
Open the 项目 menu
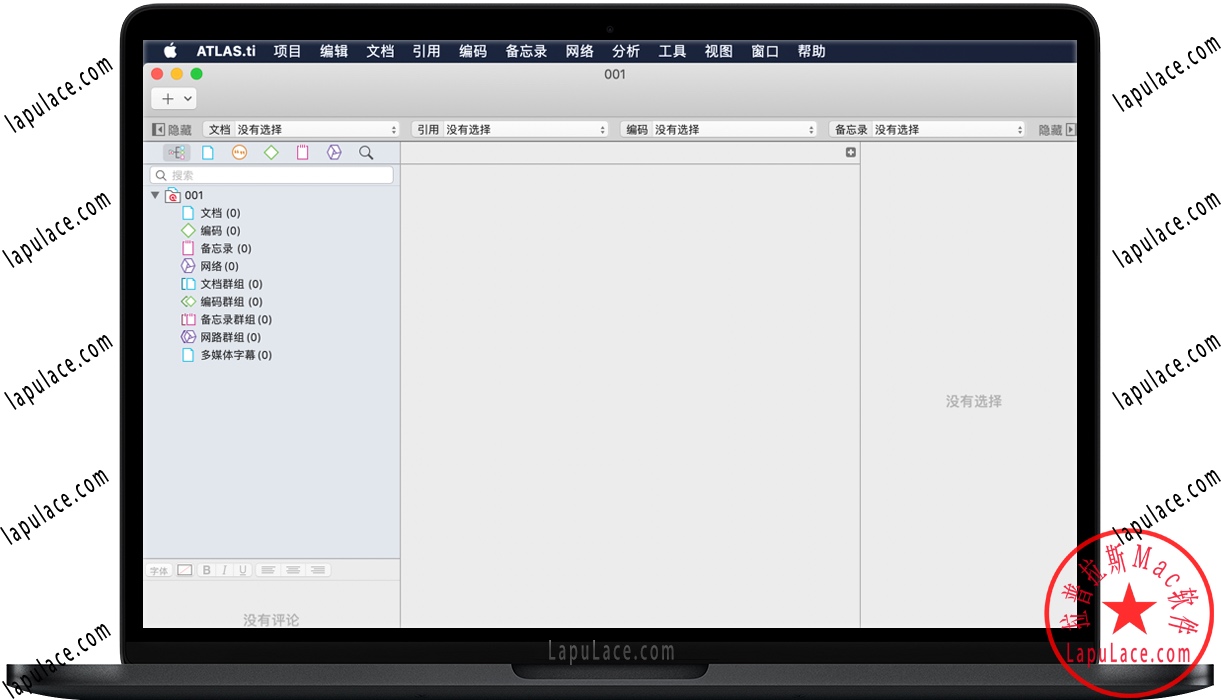click(288, 51)
